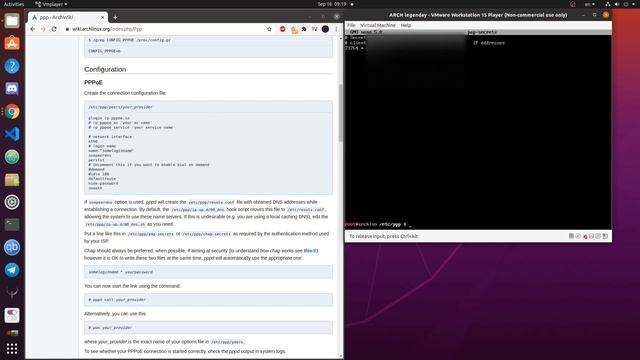Click the padlock site info icon
Image resolution: width=640 pixels, height=360 pixels.
tap(67, 29)
